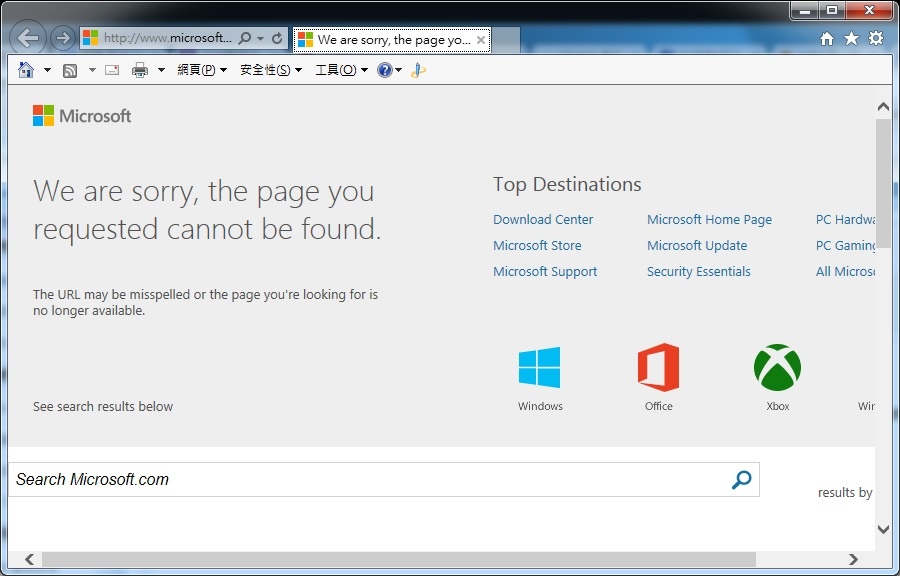Open Favorites with the star icon

pos(851,38)
